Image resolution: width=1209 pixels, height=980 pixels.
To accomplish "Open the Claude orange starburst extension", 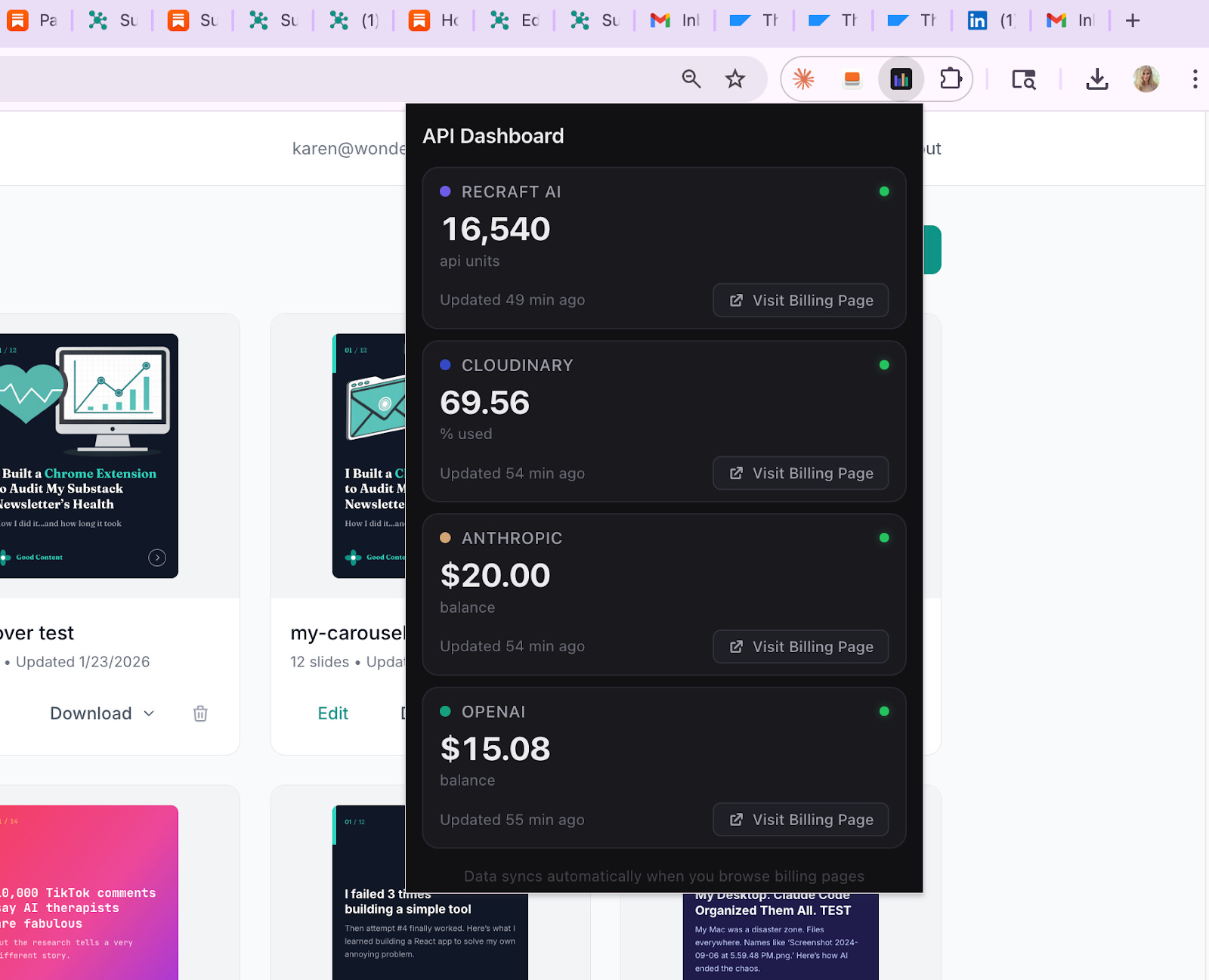I will (x=803, y=79).
